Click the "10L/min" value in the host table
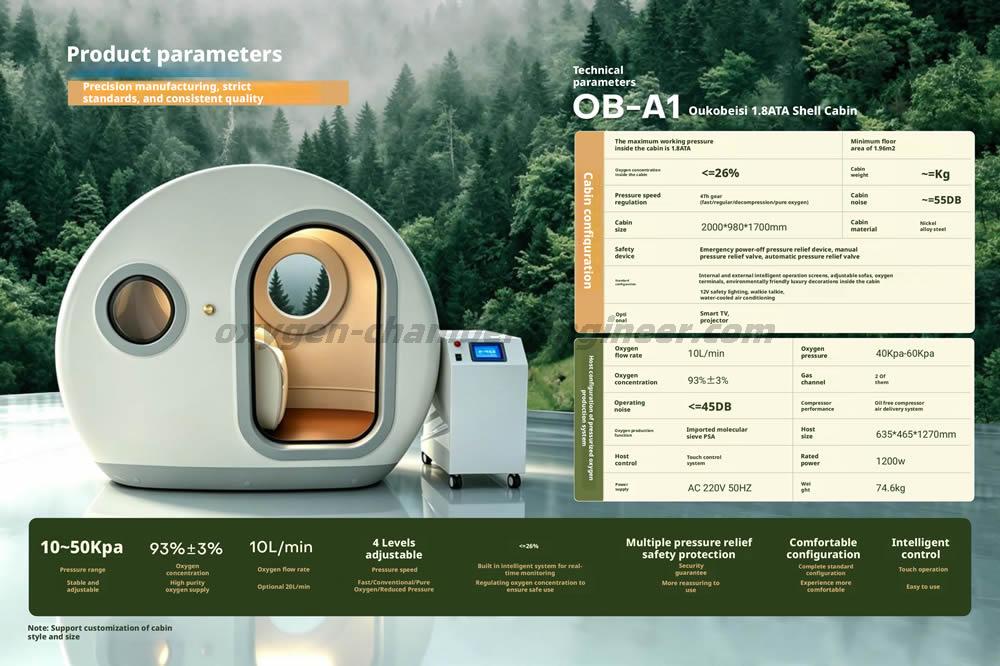1000x666 pixels. coord(705,353)
